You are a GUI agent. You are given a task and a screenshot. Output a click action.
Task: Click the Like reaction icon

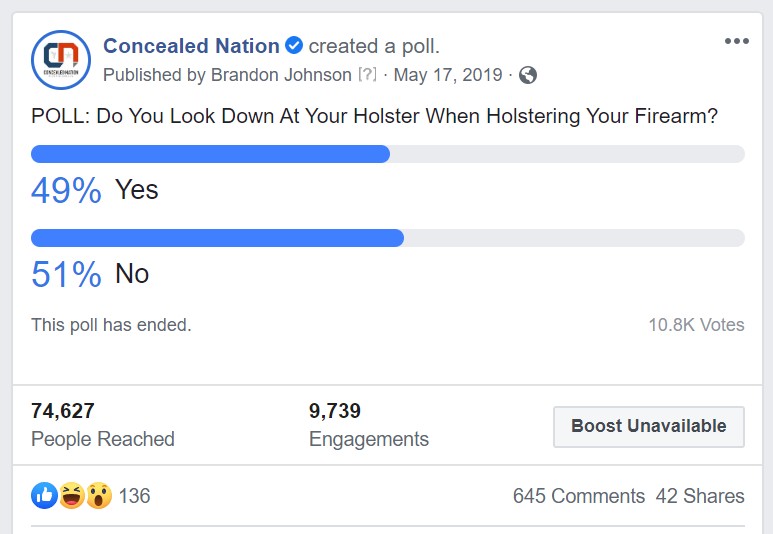point(44,495)
